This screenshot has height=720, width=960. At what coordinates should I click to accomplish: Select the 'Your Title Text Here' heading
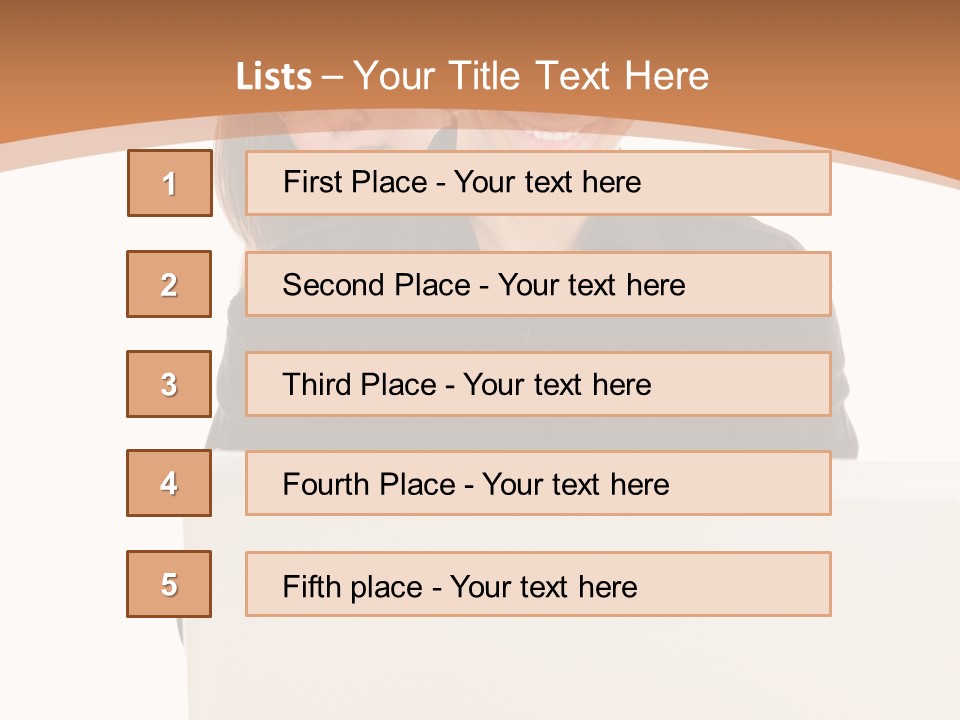pos(531,76)
